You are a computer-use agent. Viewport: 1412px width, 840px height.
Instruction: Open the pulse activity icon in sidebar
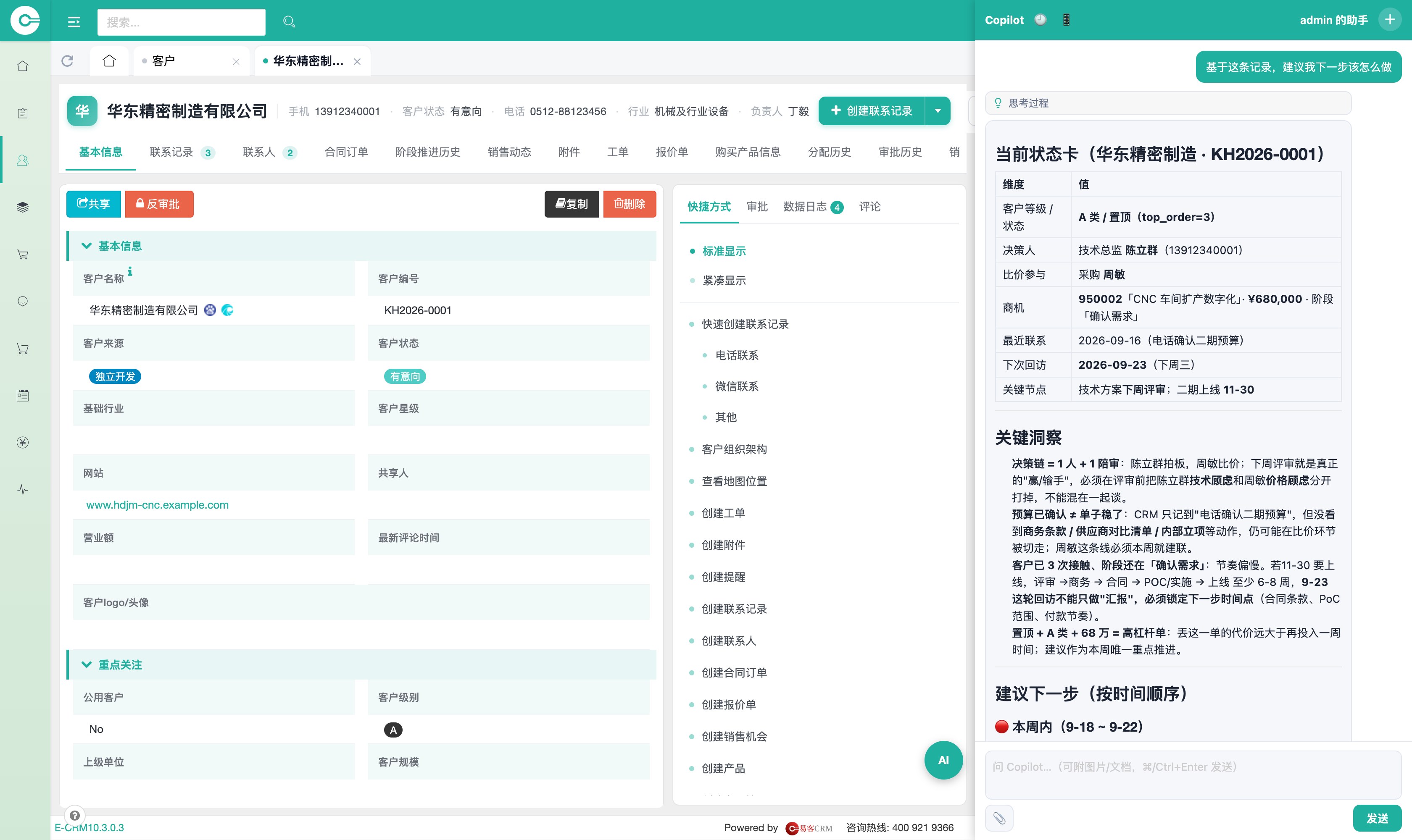[x=23, y=489]
